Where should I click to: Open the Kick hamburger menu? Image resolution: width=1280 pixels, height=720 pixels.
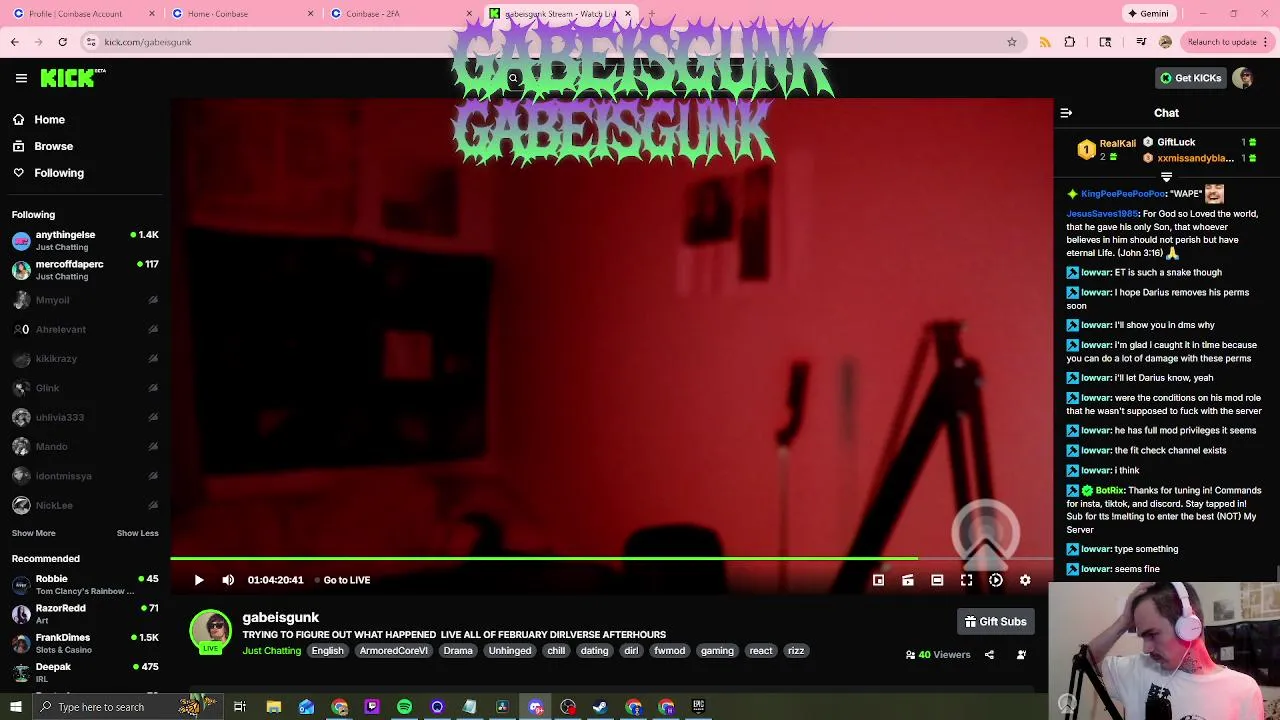click(21, 78)
